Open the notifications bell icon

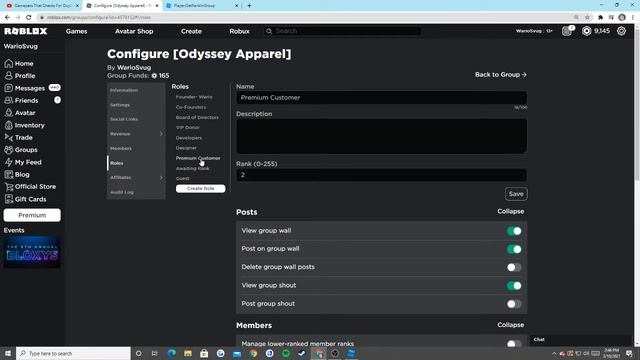[x=567, y=31]
